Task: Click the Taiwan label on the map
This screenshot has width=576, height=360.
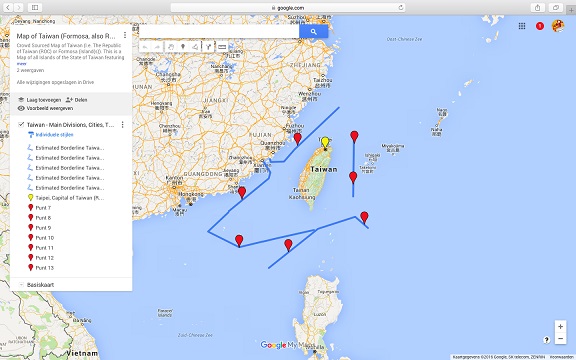Action: click(x=324, y=169)
